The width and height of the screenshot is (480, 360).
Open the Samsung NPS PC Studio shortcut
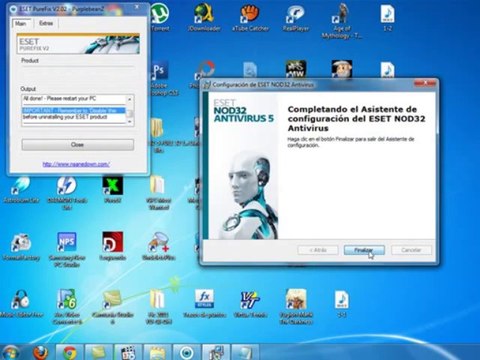pyautogui.click(x=67, y=249)
